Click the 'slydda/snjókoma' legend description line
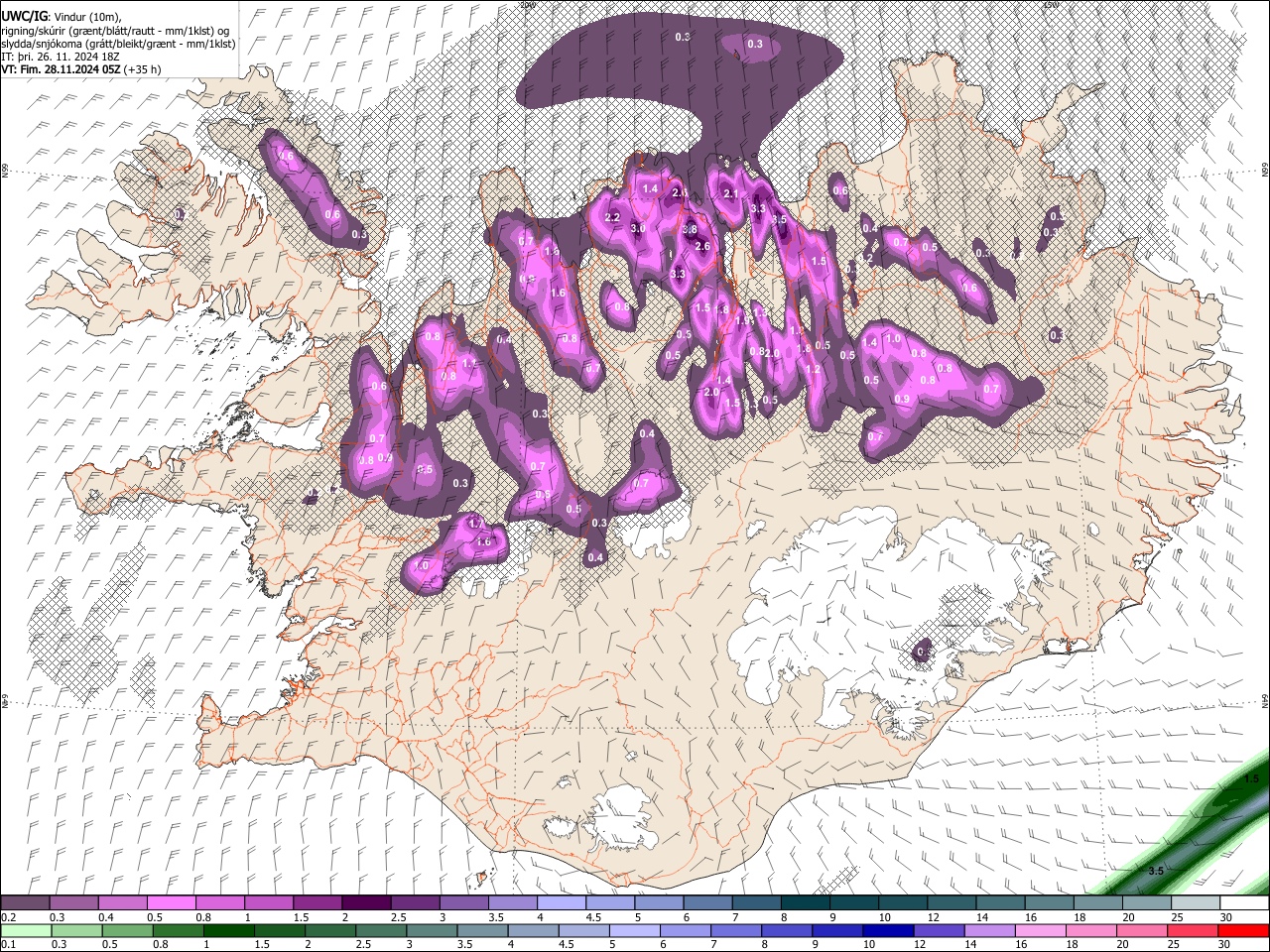 118,43
